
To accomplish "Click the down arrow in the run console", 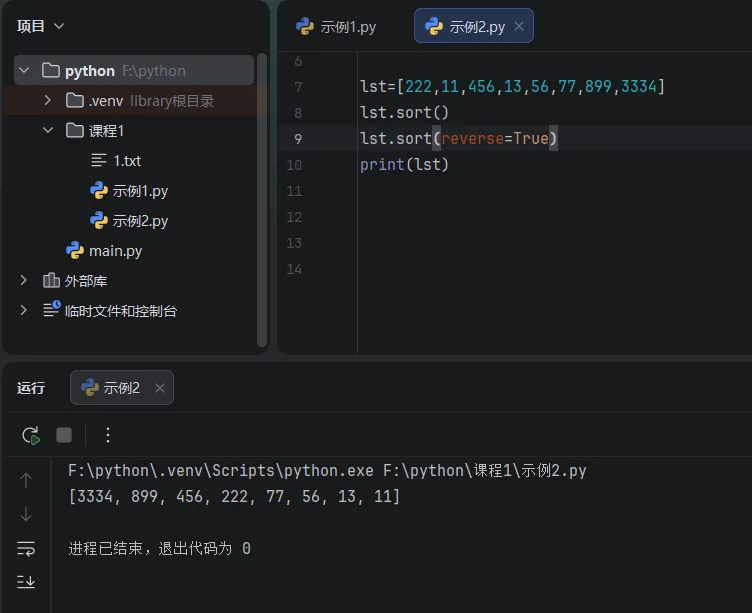I will pos(26,514).
